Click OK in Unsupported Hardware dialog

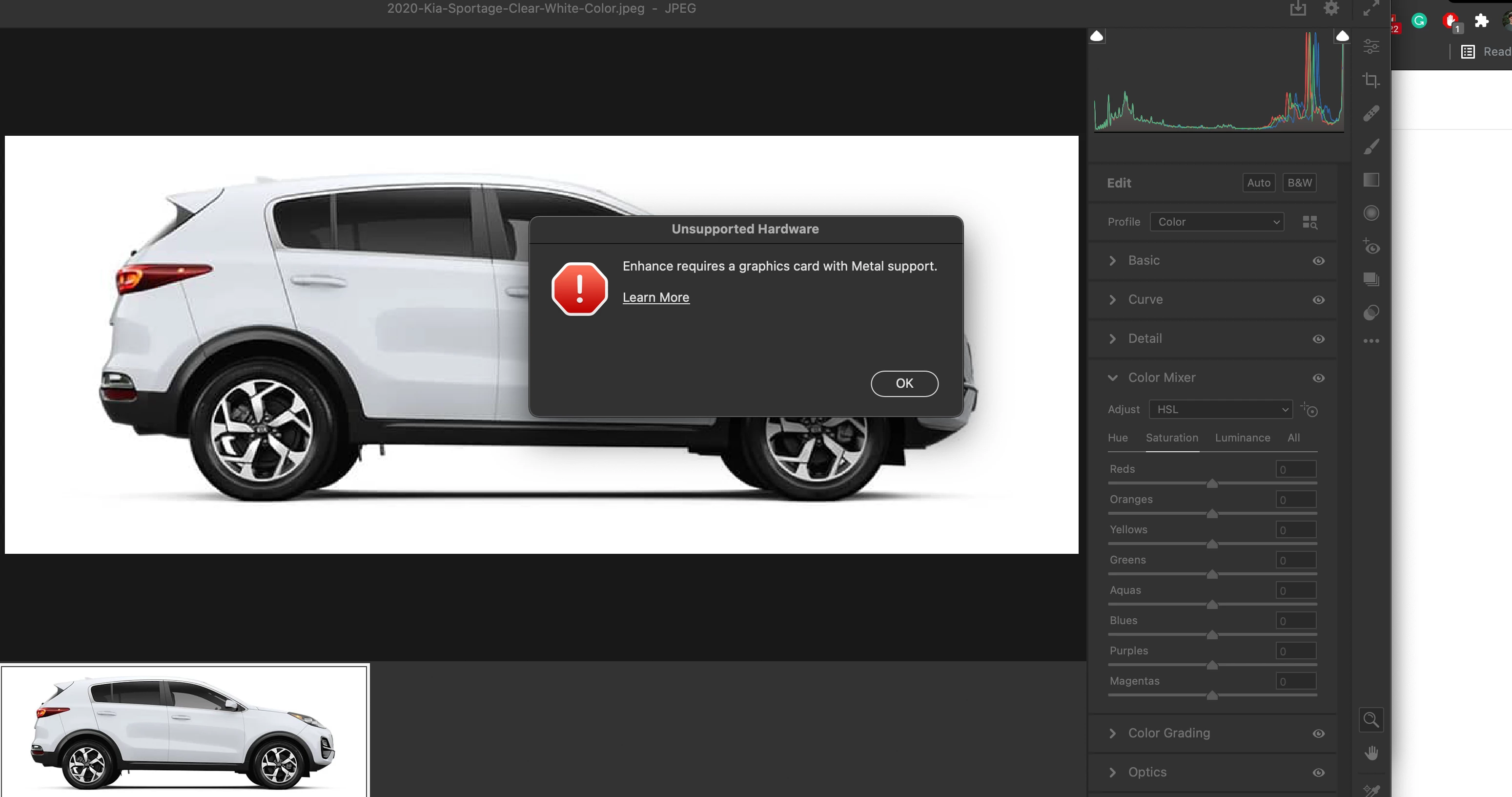coord(904,383)
